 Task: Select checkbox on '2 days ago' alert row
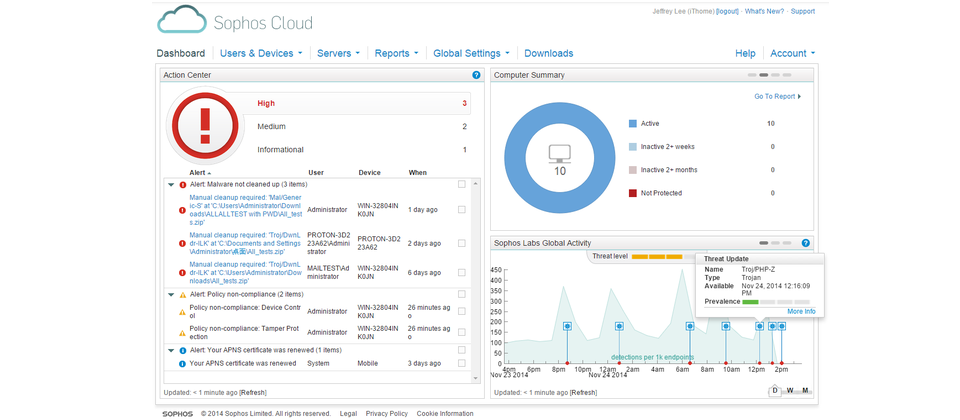click(462, 243)
